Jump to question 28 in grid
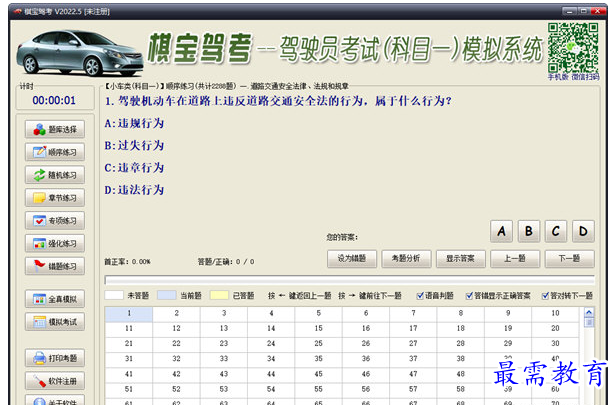 (460, 343)
